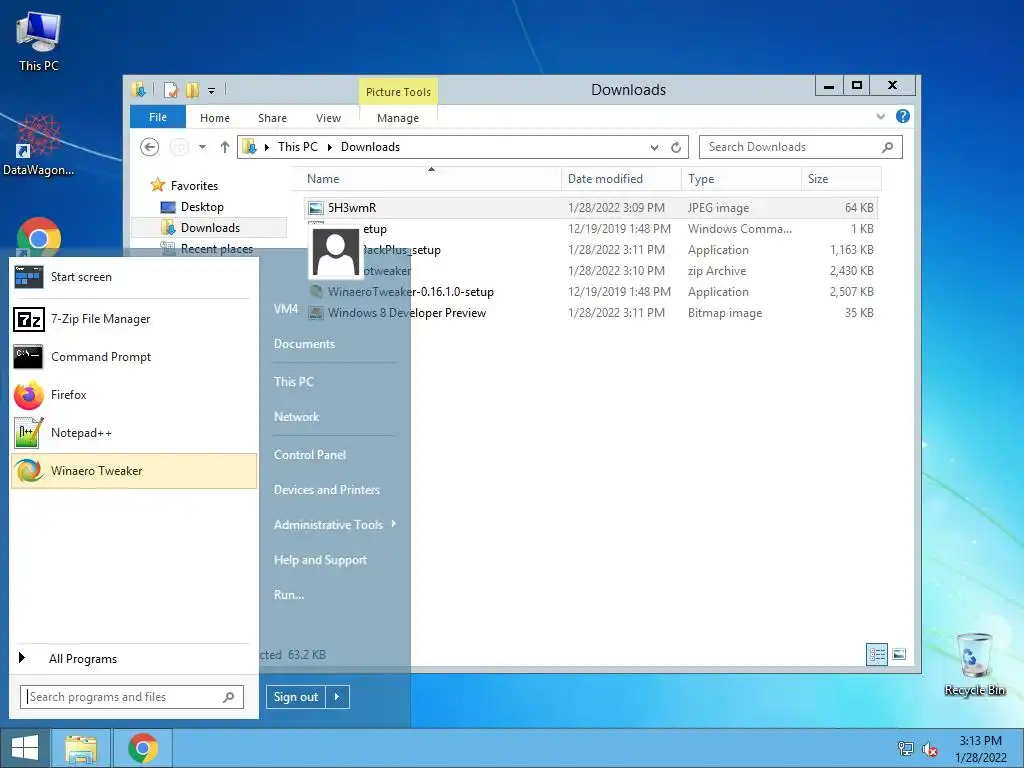
Task: Select the WinaeroTweaker-0.16.1.0-setup file
Action: click(591, 292)
